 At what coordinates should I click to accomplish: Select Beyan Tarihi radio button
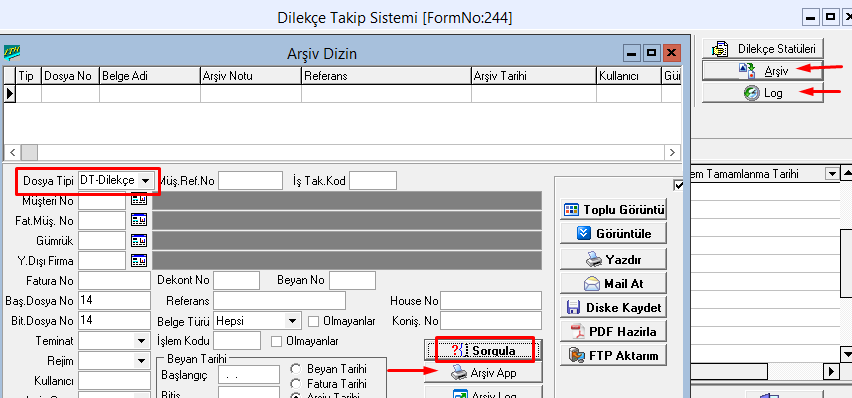(296, 369)
